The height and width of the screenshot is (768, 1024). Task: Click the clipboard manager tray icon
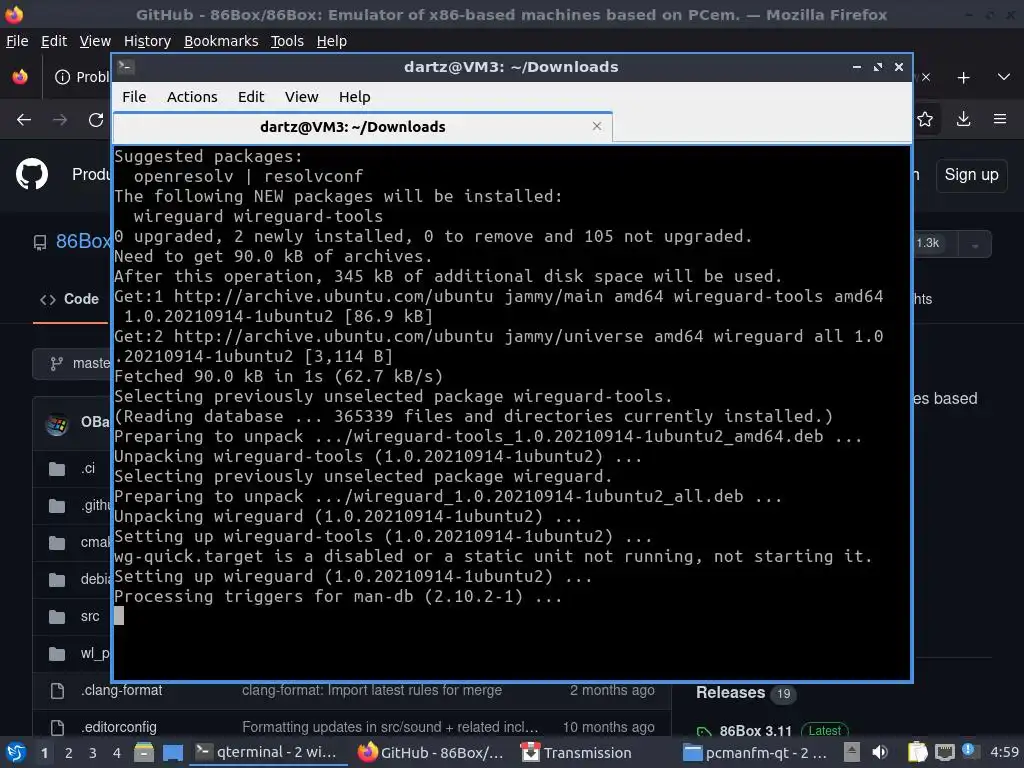click(x=917, y=752)
